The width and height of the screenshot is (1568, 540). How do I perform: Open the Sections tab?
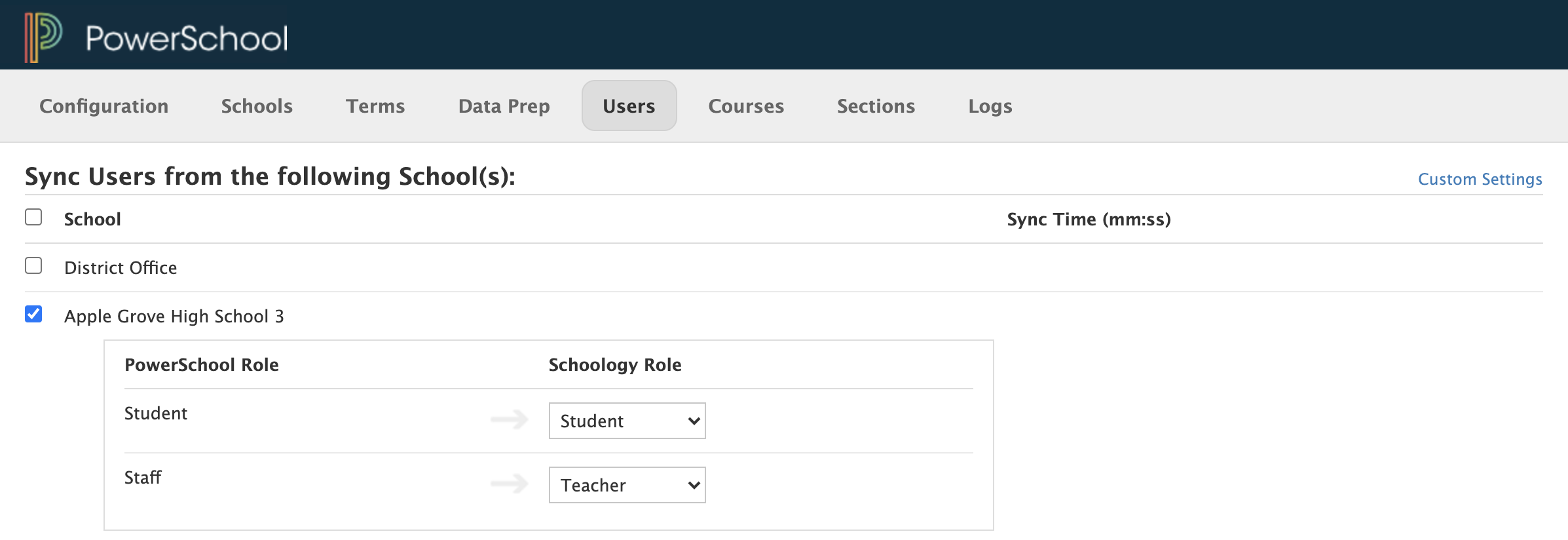[x=876, y=106]
